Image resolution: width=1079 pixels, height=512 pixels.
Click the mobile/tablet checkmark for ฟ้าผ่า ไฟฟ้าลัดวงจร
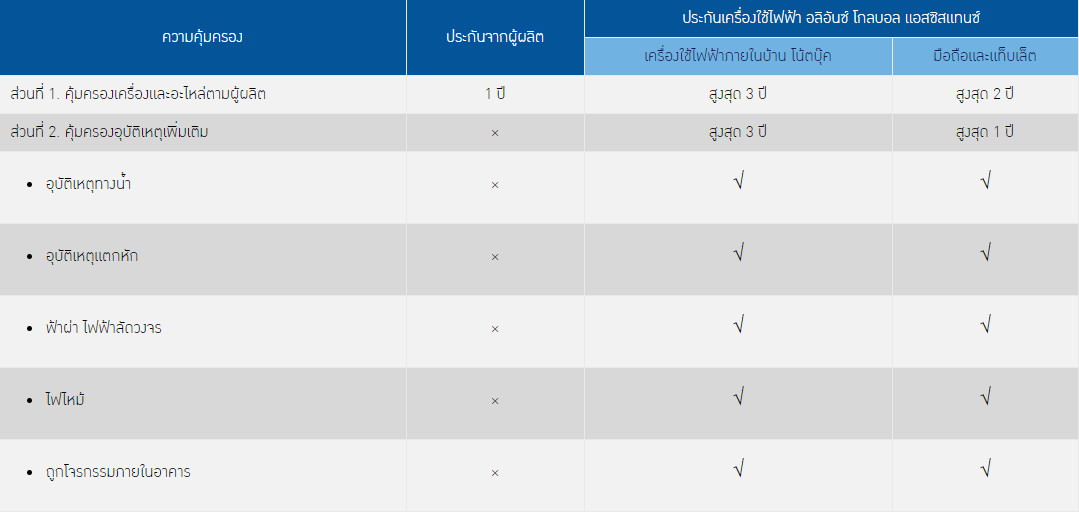(985, 326)
